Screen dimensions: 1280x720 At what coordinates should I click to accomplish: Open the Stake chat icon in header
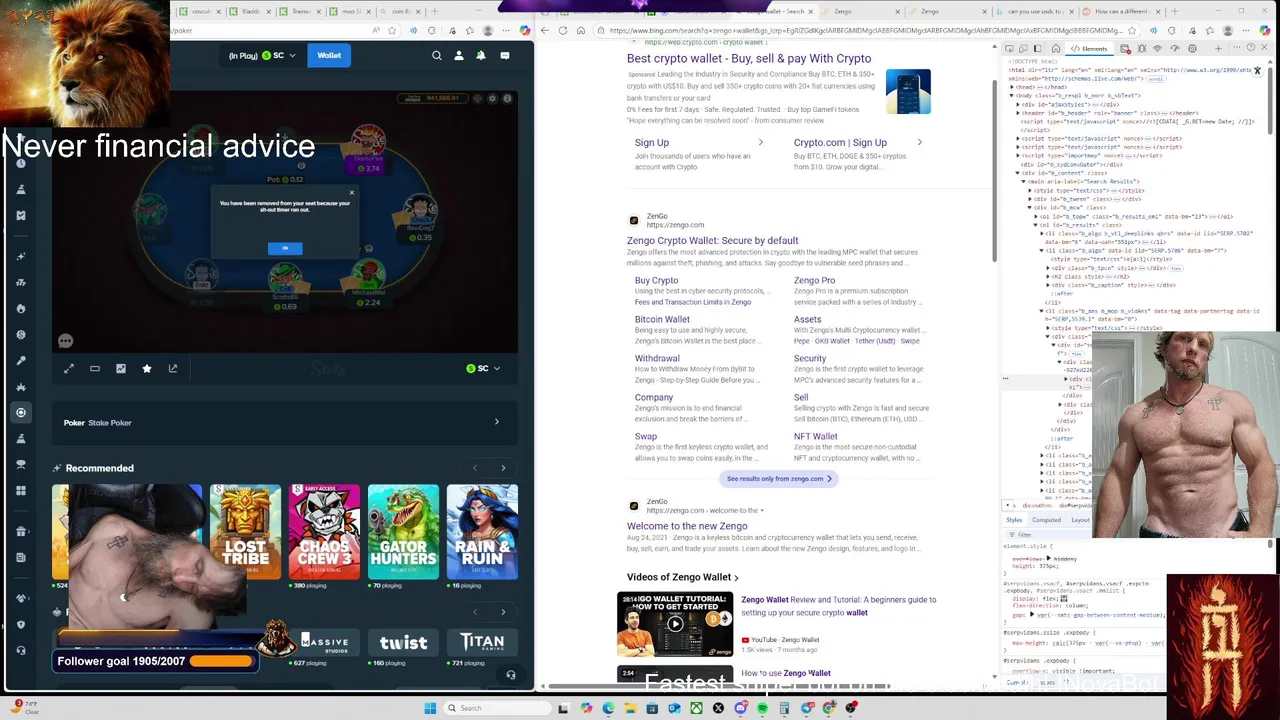click(505, 56)
